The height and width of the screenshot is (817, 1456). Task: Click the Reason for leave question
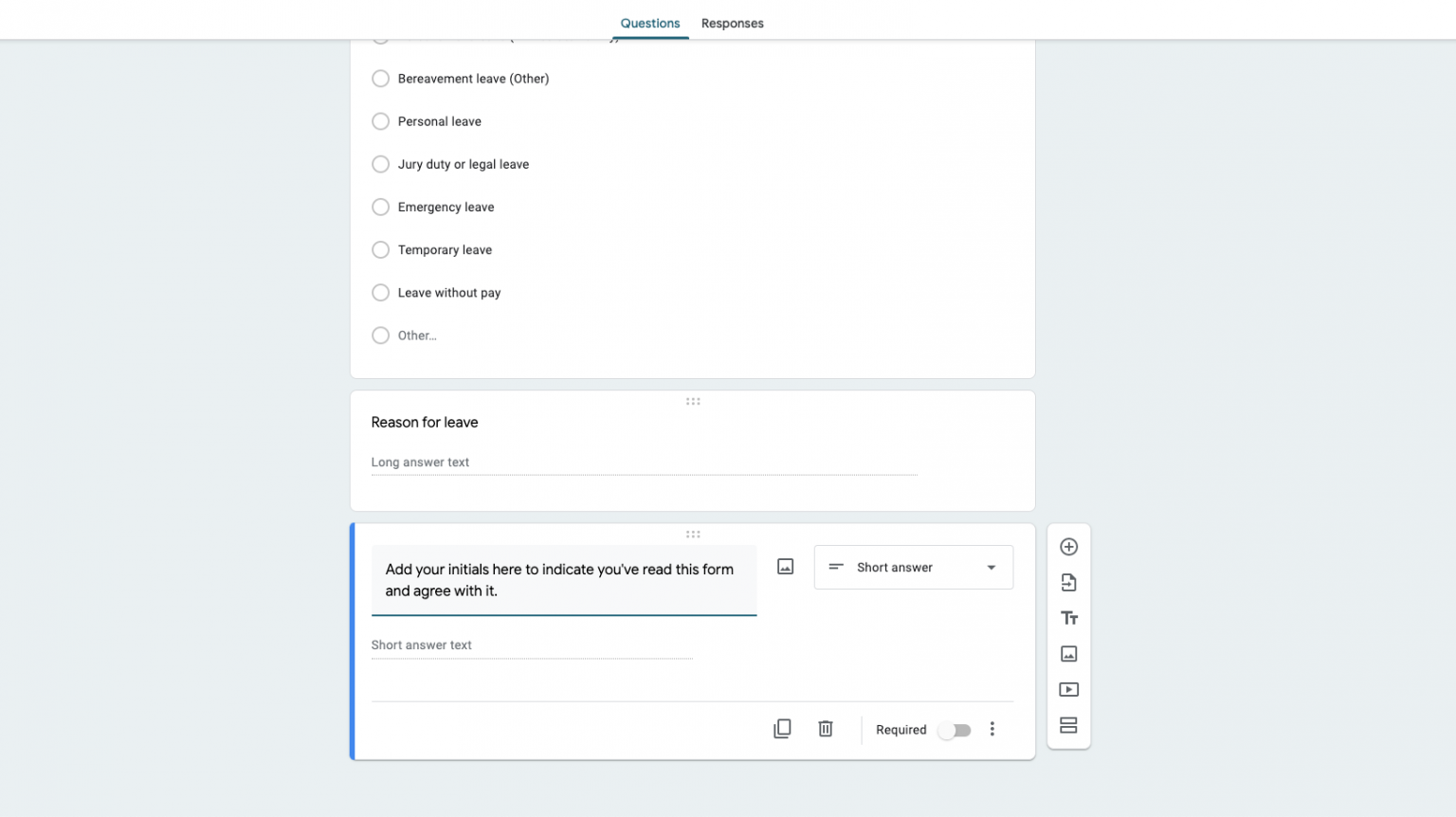click(425, 422)
